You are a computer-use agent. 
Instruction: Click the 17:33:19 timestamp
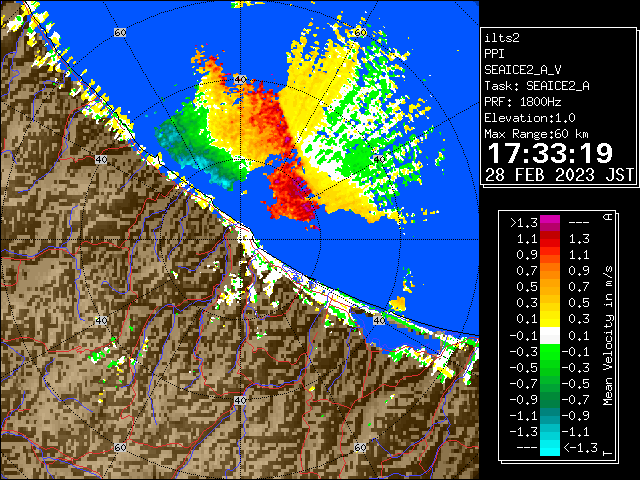[x=550, y=153]
